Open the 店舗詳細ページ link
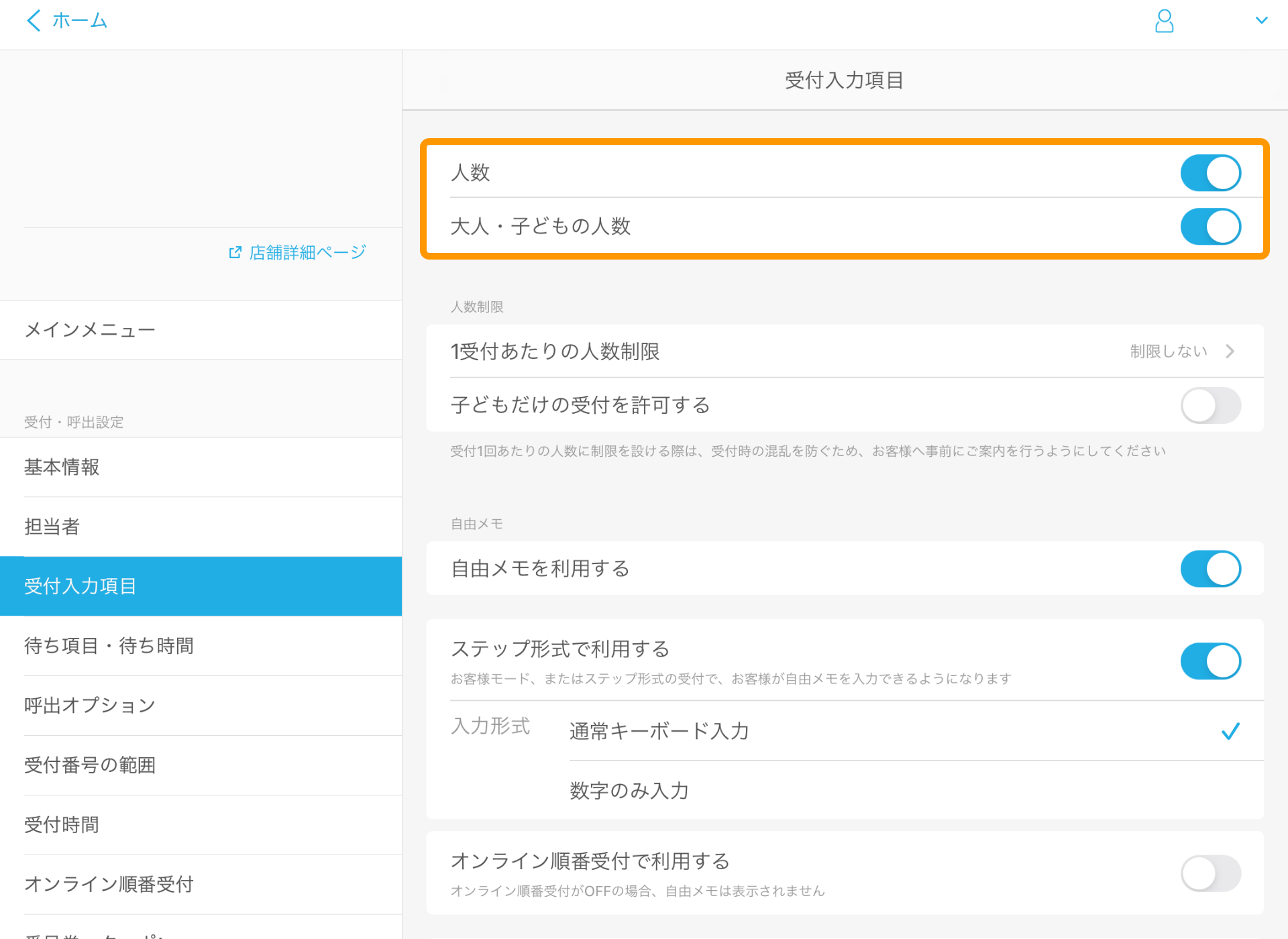1288x939 pixels. click(307, 252)
